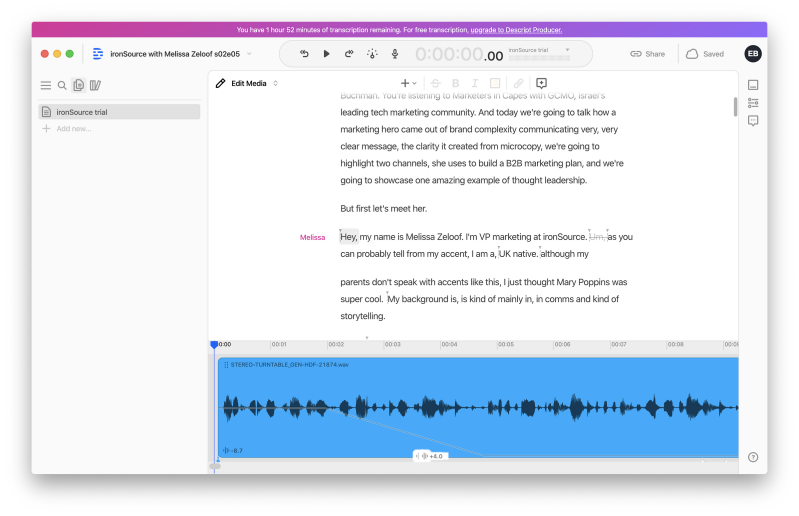Click the blue playhead marker at 0:00
This screenshot has height=516, width=799.
click(214, 344)
